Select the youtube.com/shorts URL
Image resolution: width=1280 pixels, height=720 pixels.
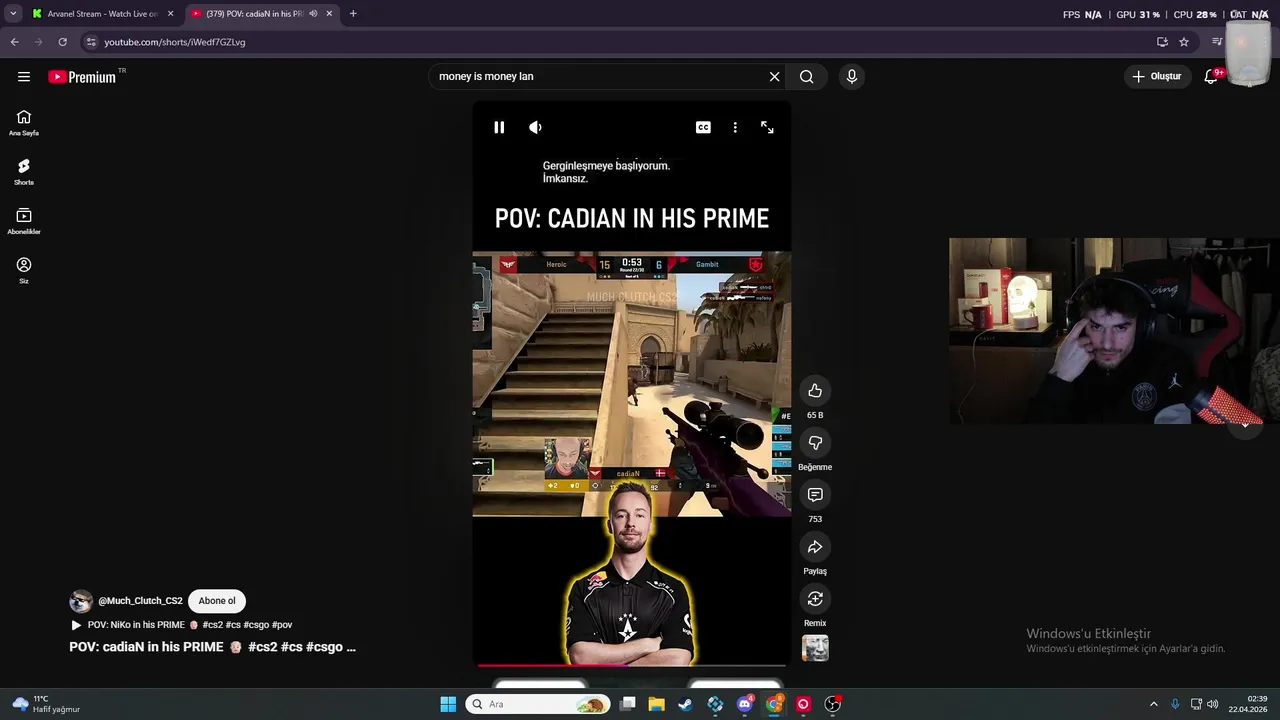pyautogui.click(x=175, y=42)
